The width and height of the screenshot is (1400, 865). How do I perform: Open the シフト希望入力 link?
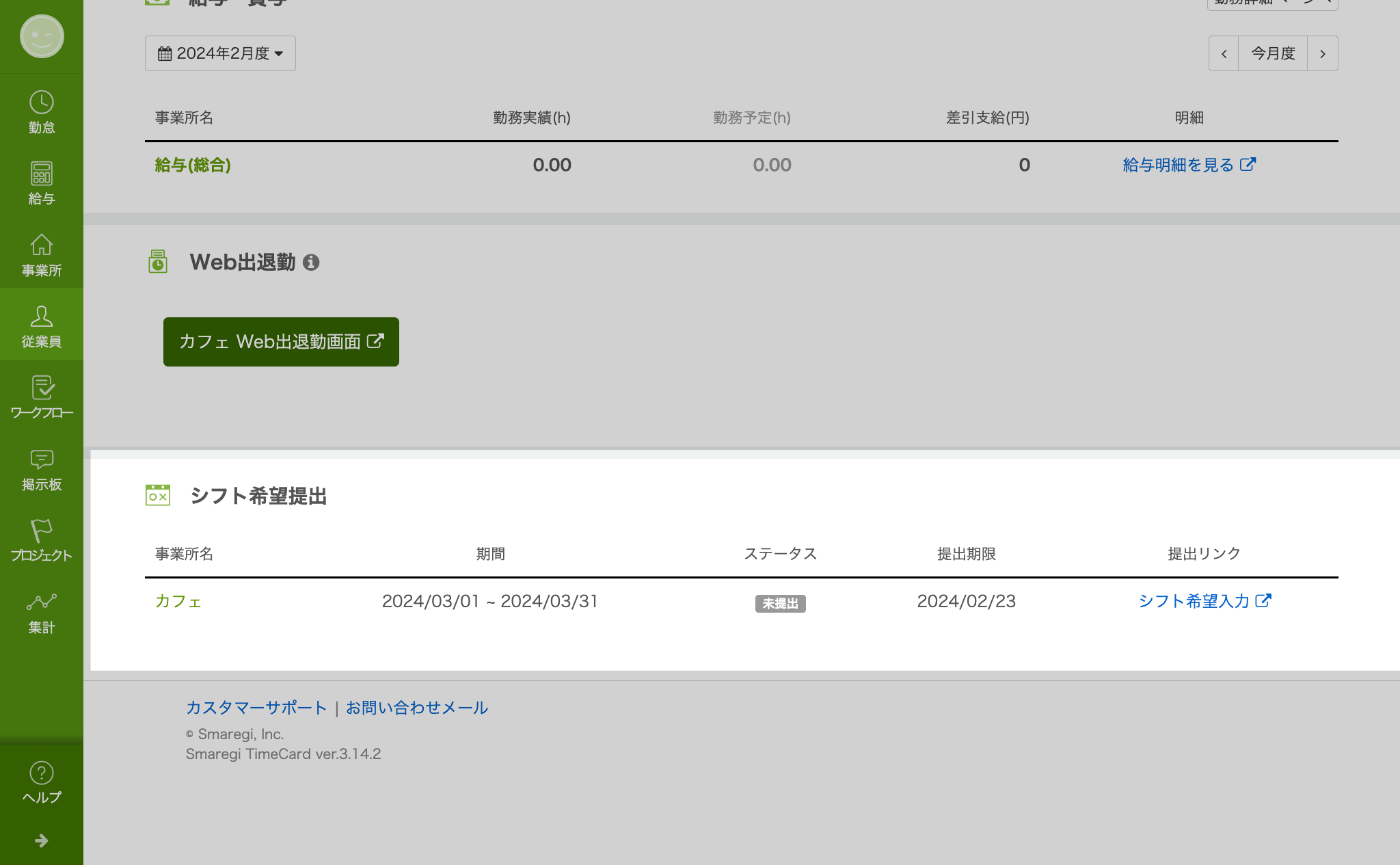coord(1204,601)
